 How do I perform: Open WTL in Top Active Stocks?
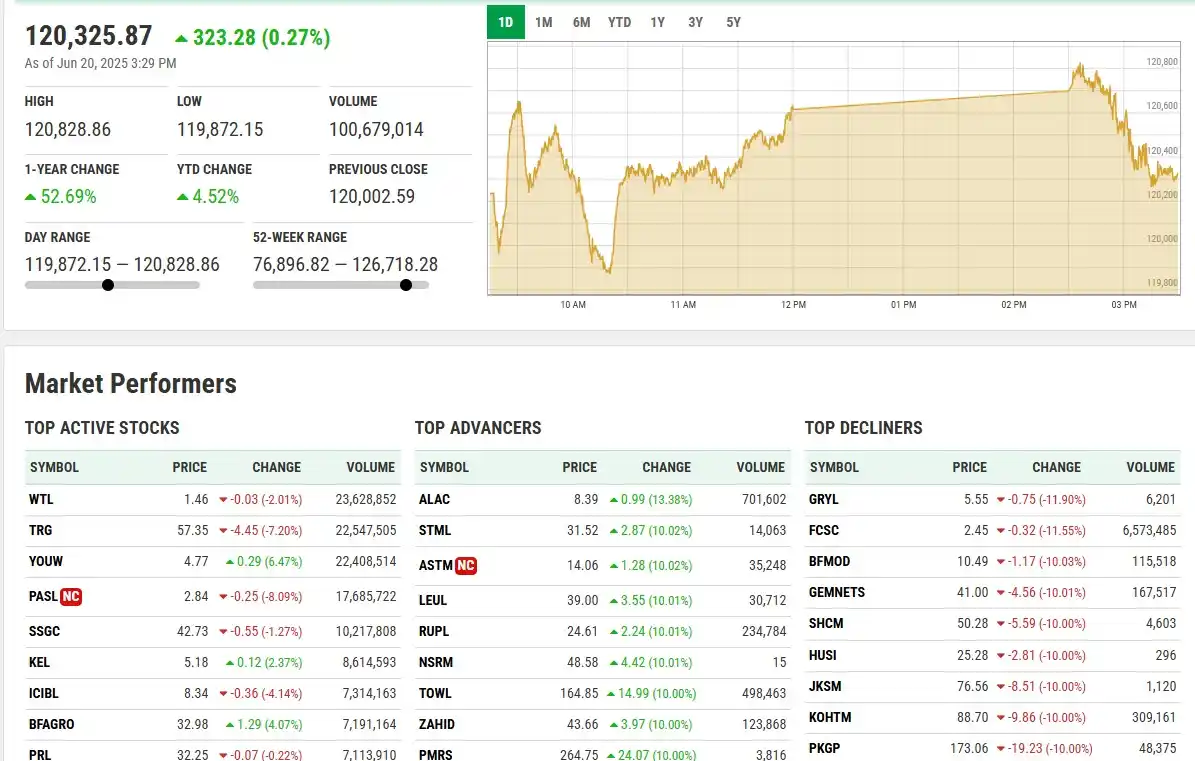[41, 500]
